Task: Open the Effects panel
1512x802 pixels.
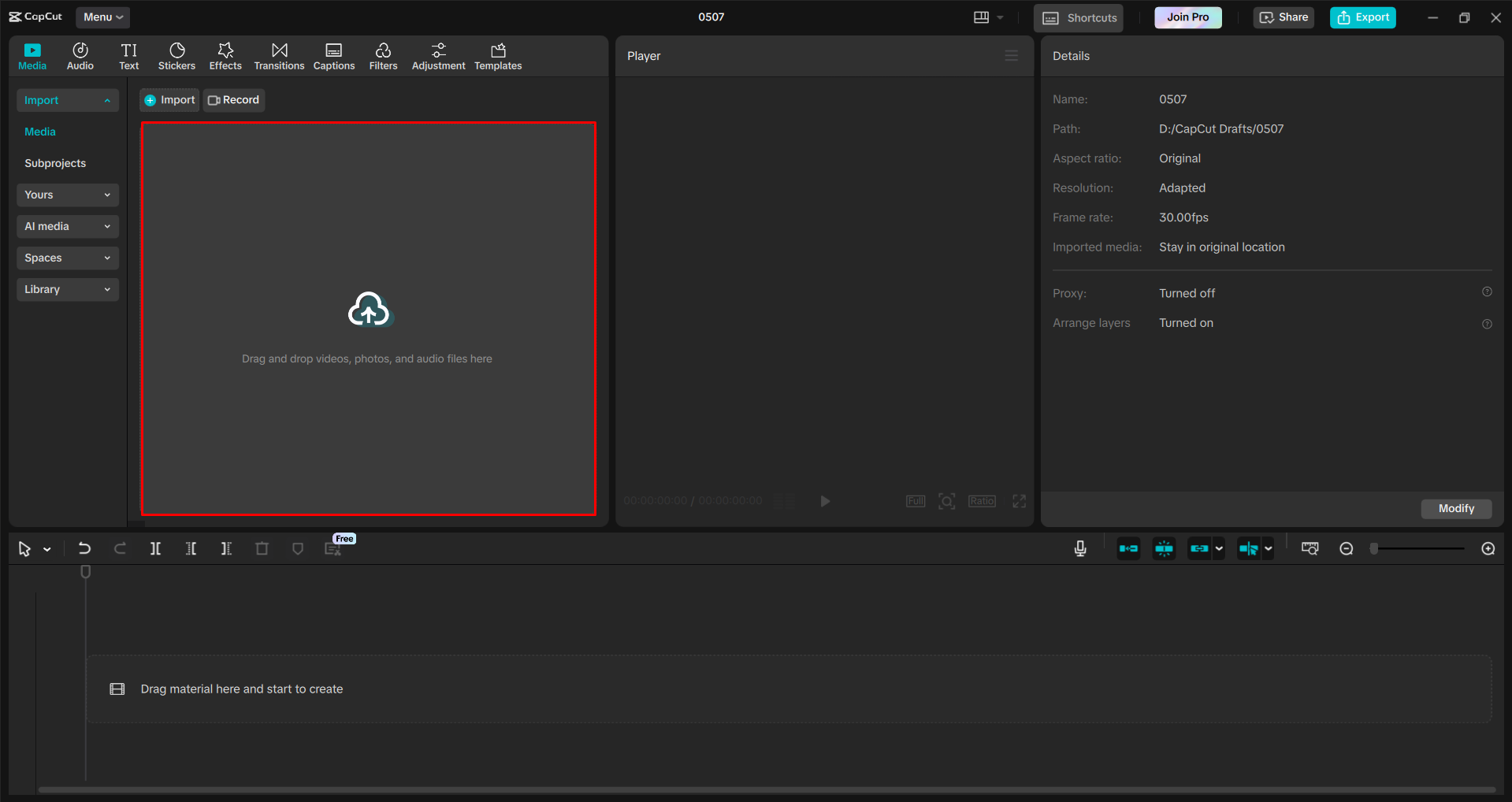Action: point(225,55)
